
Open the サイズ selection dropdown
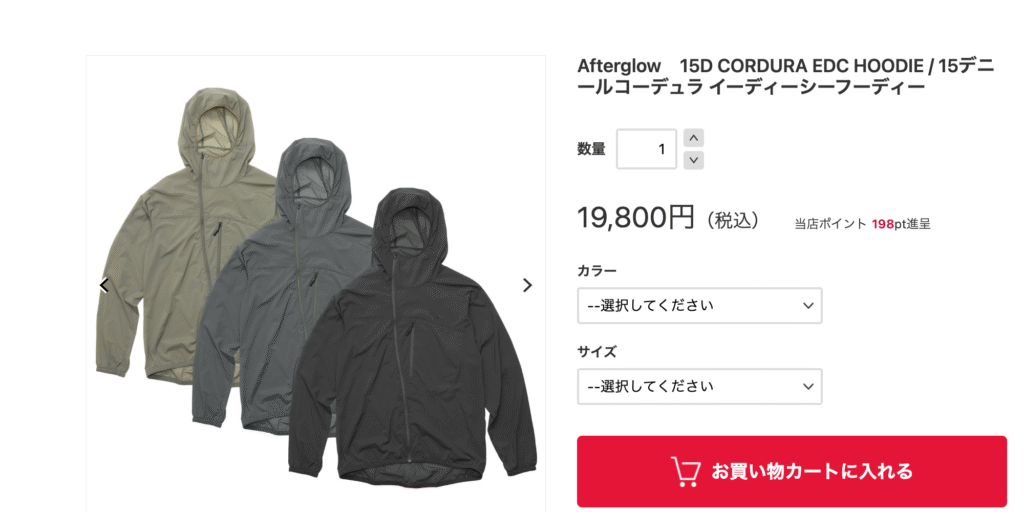699,386
